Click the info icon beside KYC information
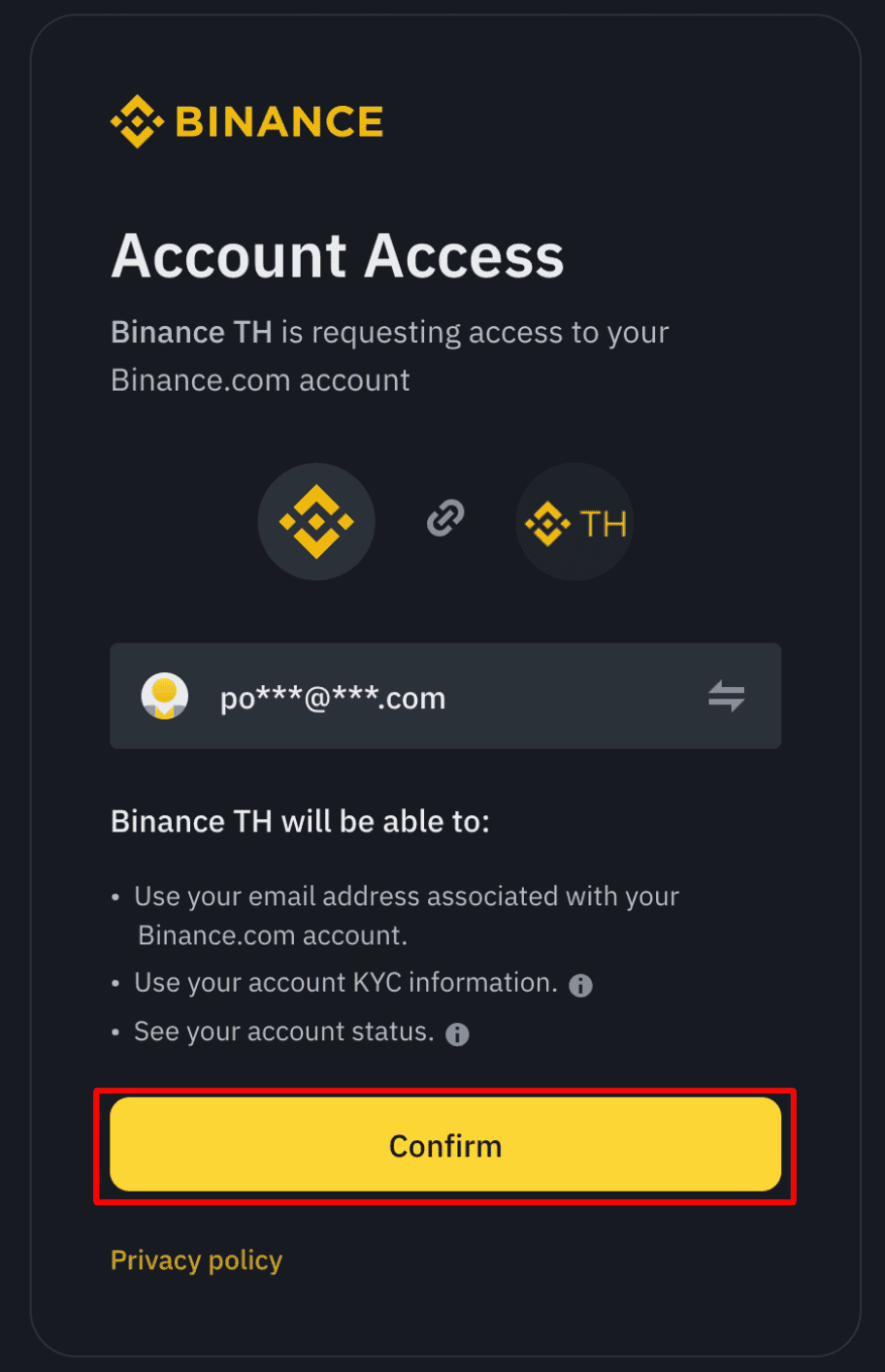 579,985
